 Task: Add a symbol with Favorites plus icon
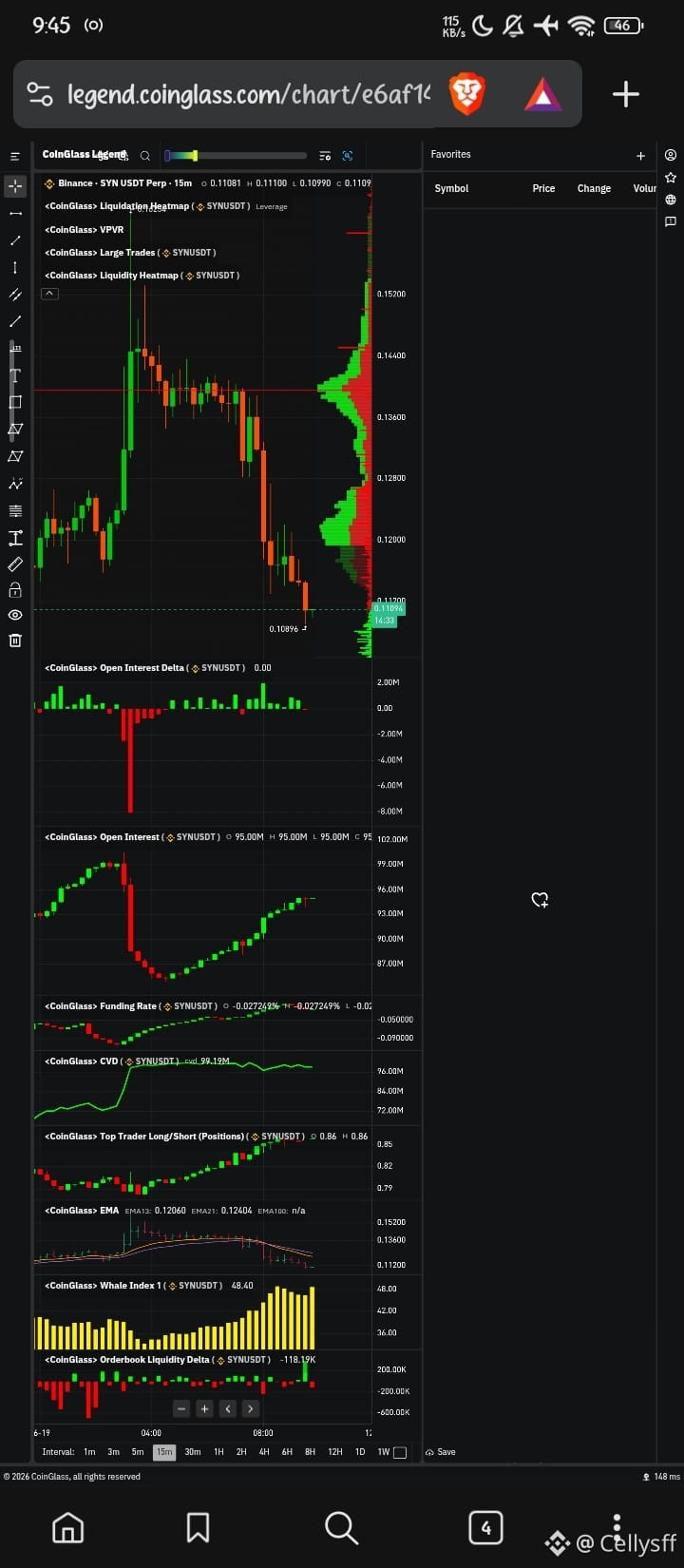coord(640,156)
